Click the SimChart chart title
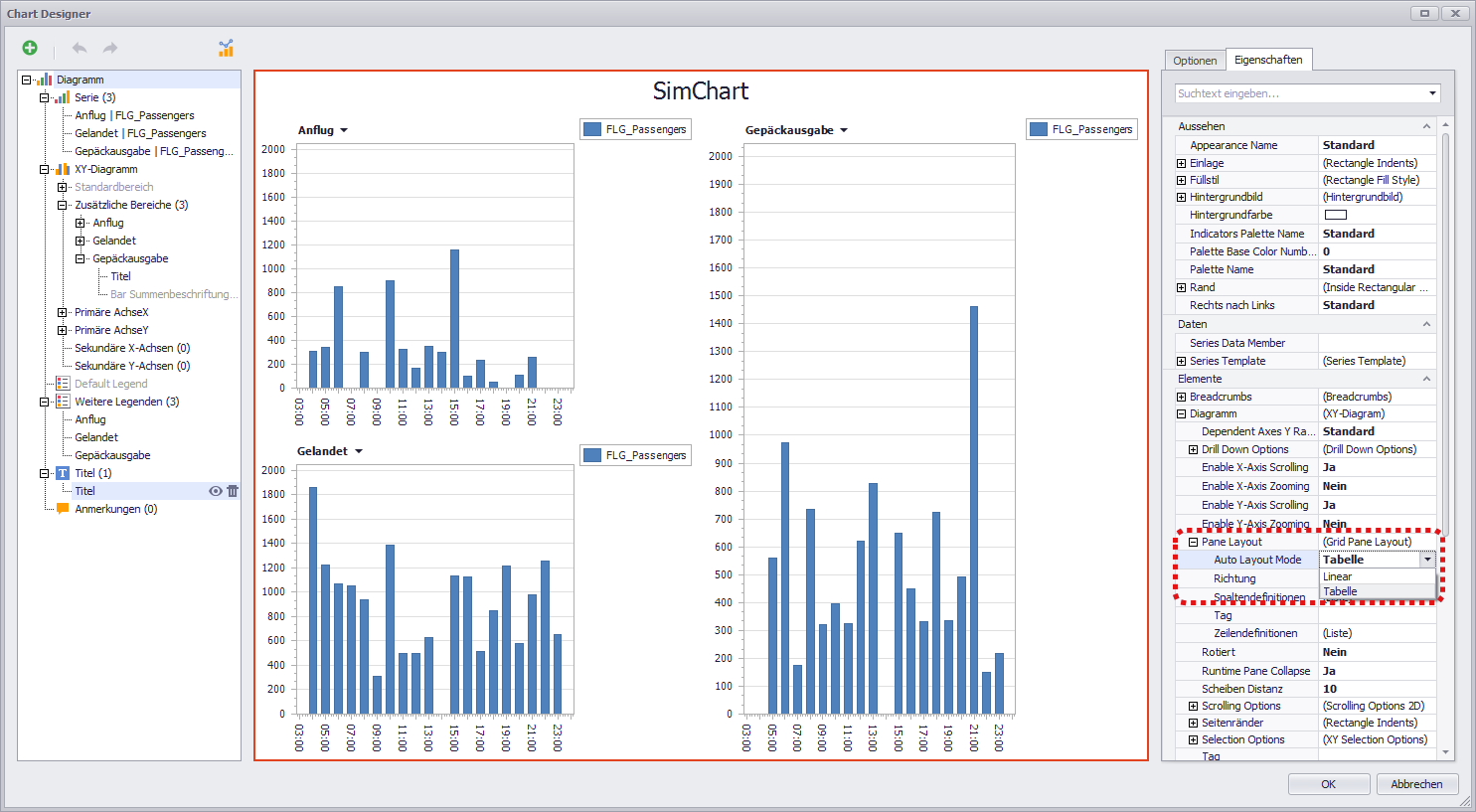1476x812 pixels. (x=701, y=91)
